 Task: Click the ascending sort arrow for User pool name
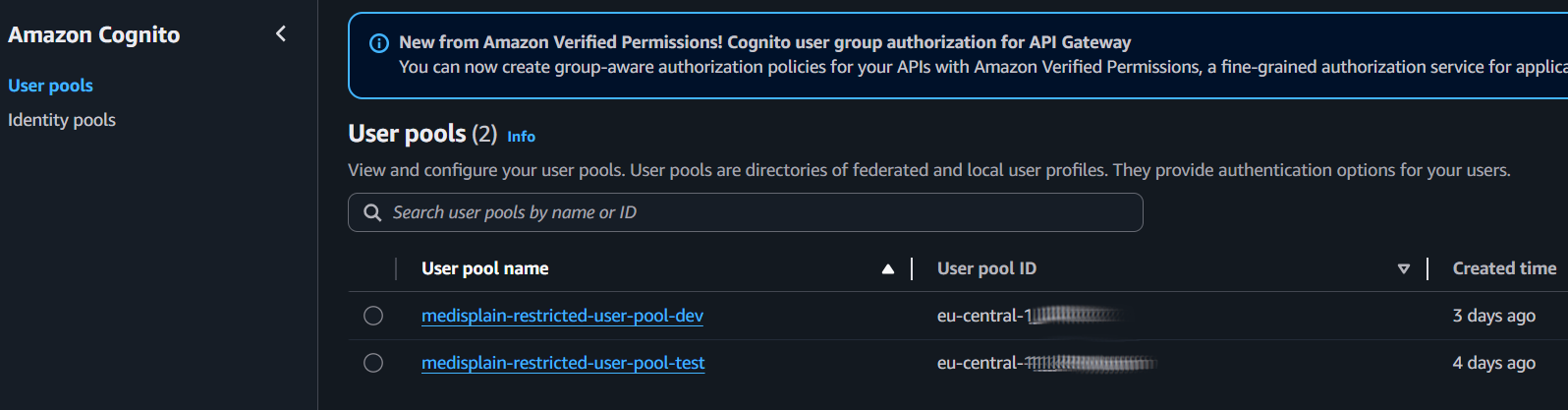click(x=888, y=268)
